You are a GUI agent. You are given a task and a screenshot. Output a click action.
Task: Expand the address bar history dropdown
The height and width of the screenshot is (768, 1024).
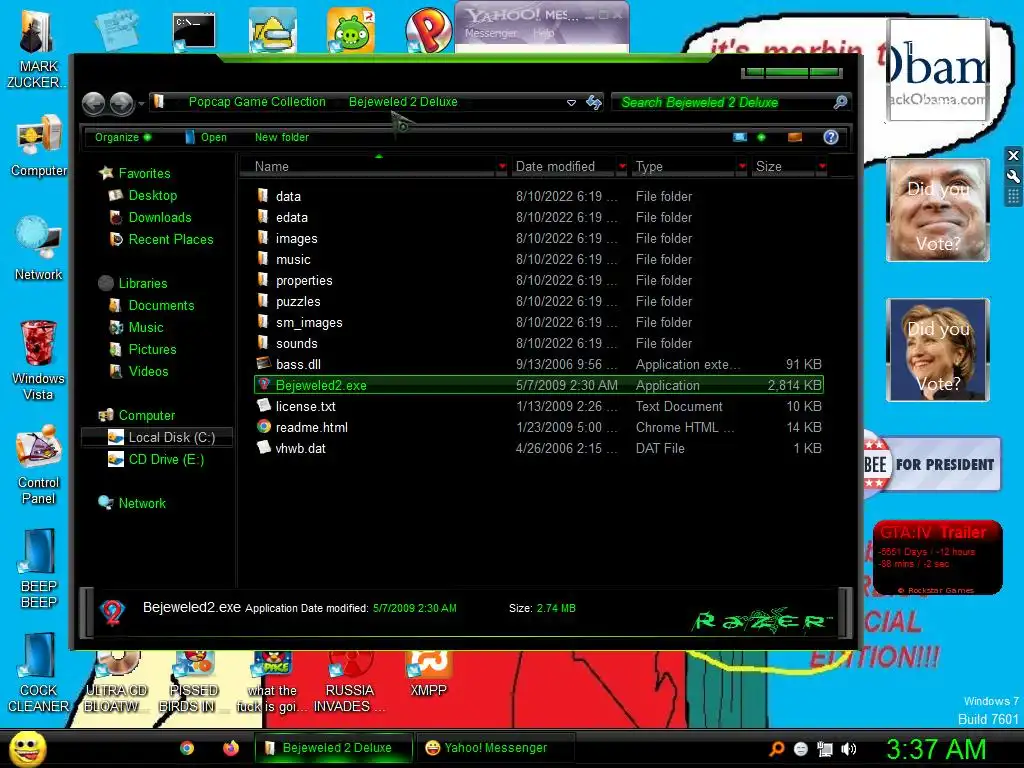pyautogui.click(x=571, y=103)
